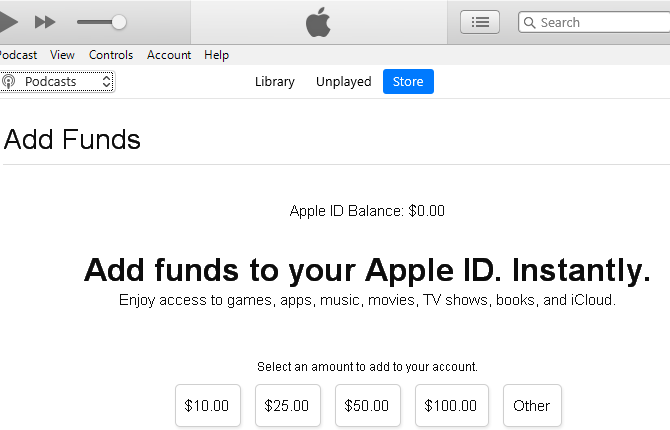Click the Podcasts media icon
Screen dimensions: 670x430
(x=8, y=81)
